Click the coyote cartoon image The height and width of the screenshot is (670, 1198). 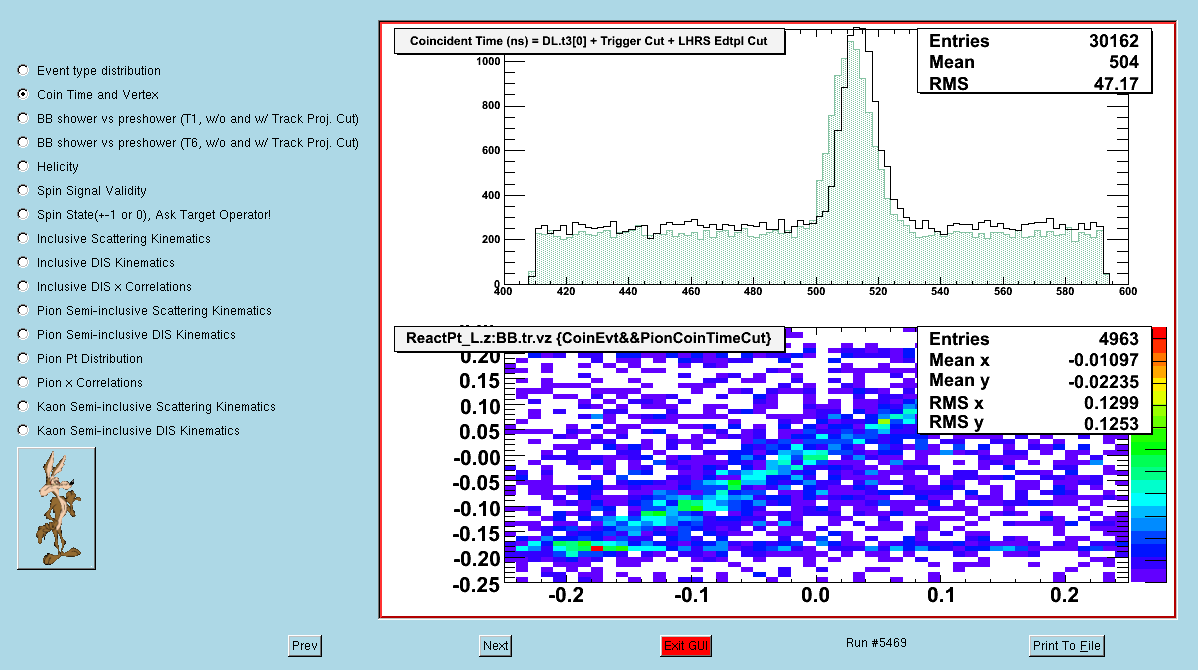57,508
